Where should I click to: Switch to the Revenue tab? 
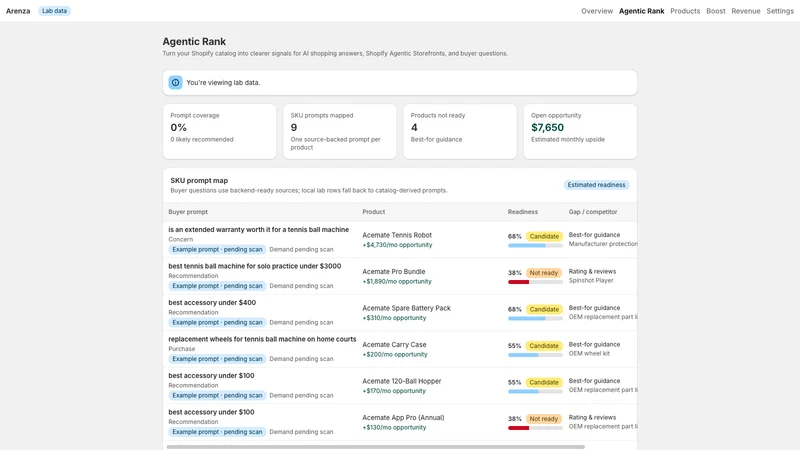[745, 11]
